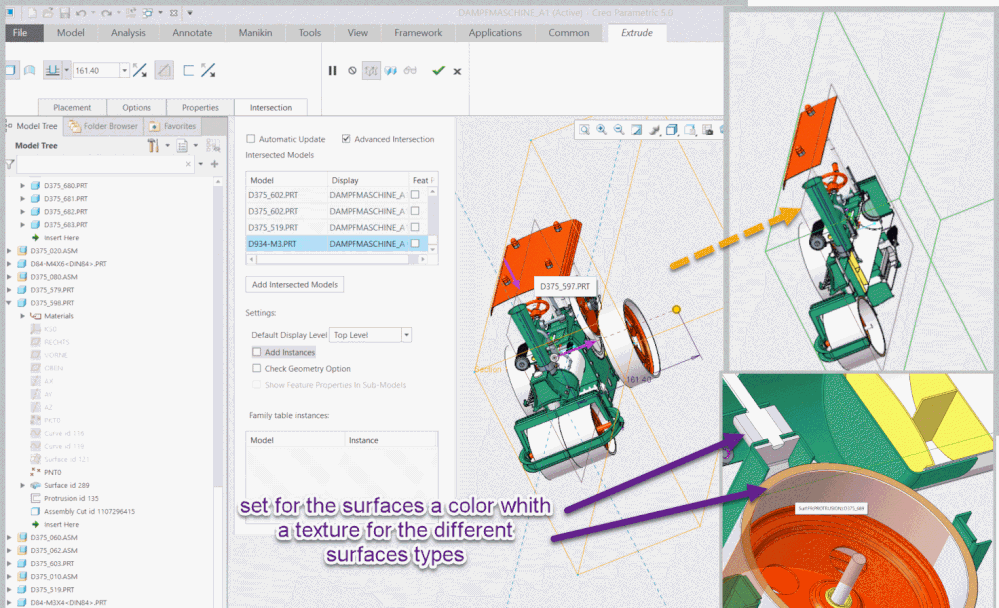Collapse the D375_598.PRT tree node
The width and height of the screenshot is (999, 608).
(x=9, y=303)
